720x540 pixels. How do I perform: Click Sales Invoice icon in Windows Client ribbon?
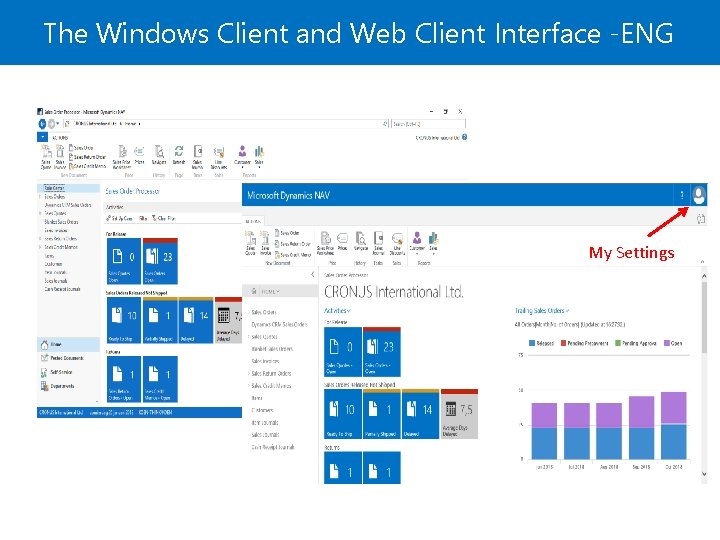coord(60,157)
